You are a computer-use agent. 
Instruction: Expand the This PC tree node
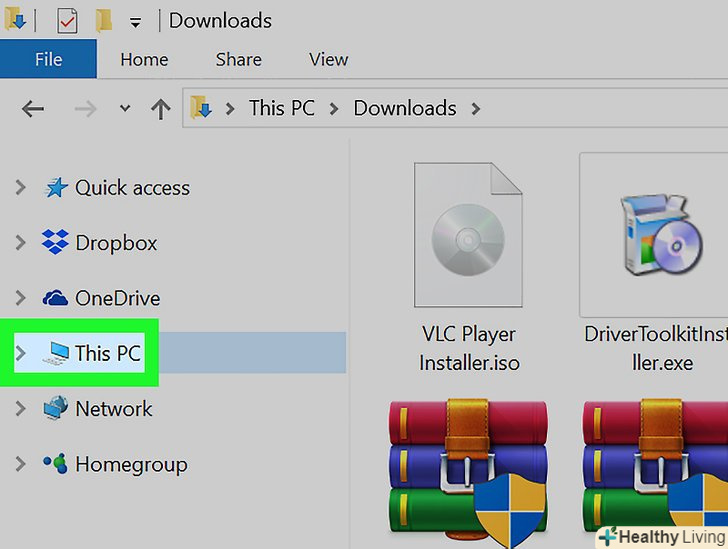pos(20,353)
